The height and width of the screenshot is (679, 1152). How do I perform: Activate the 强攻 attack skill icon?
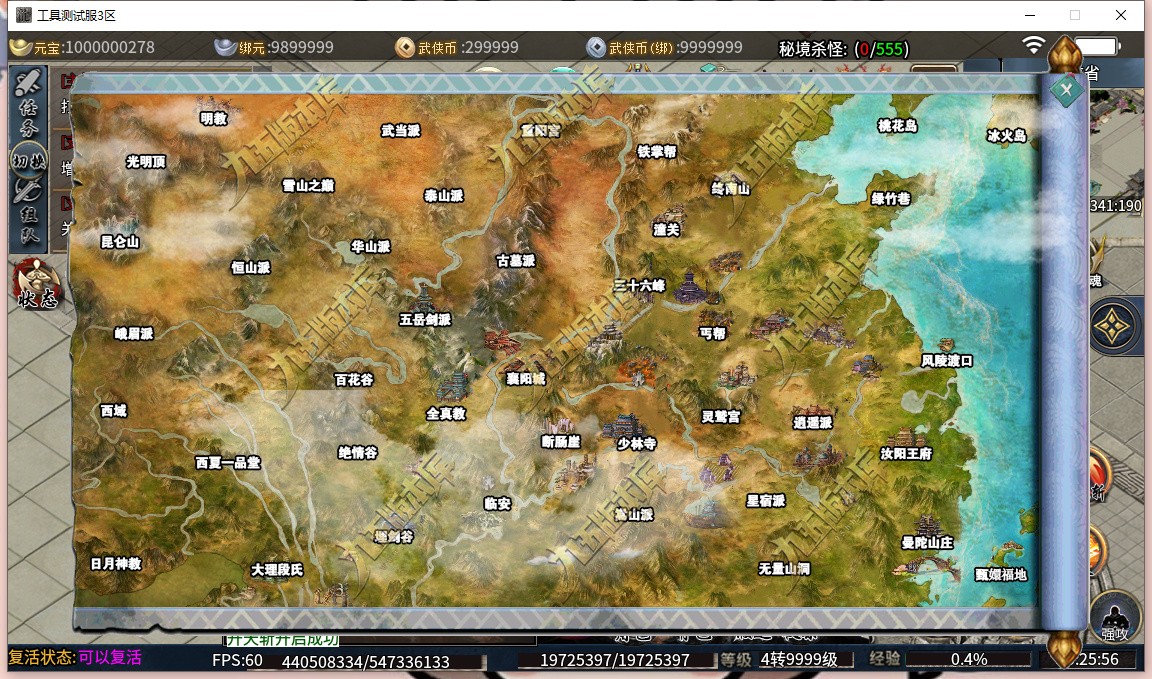point(1115,618)
